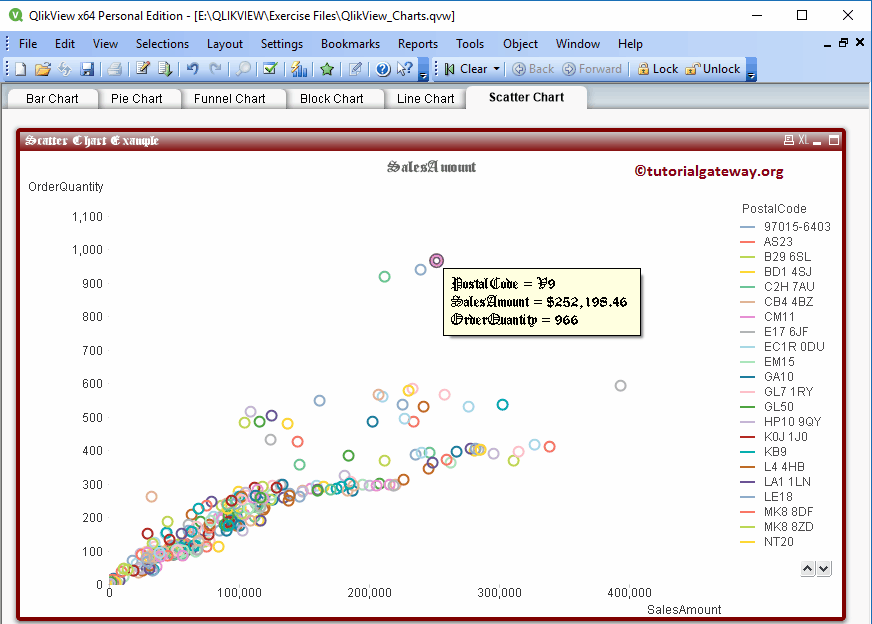Select the Quick Chart Wizard icon

[x=298, y=69]
